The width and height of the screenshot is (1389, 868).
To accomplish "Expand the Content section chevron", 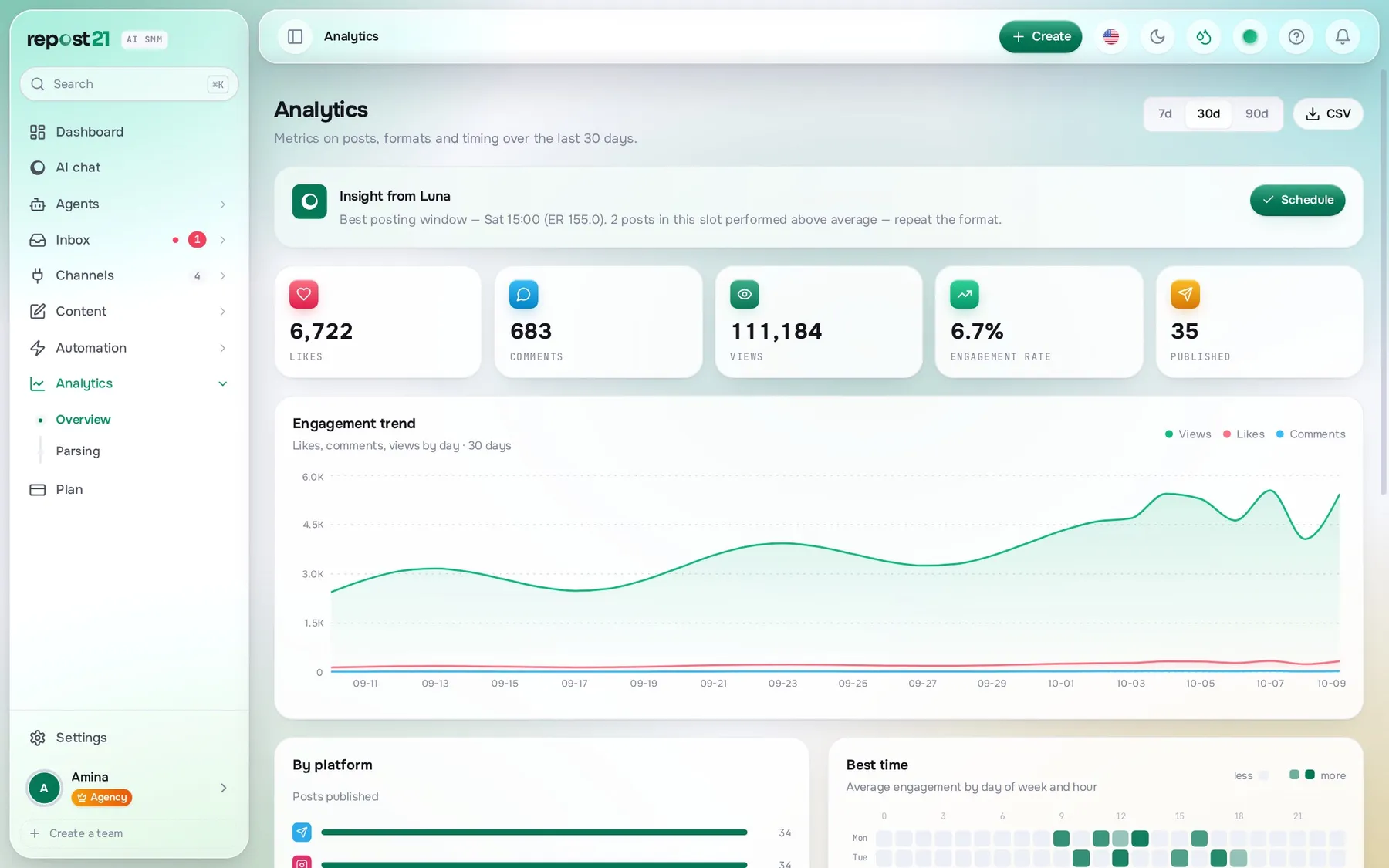I will pos(222,312).
